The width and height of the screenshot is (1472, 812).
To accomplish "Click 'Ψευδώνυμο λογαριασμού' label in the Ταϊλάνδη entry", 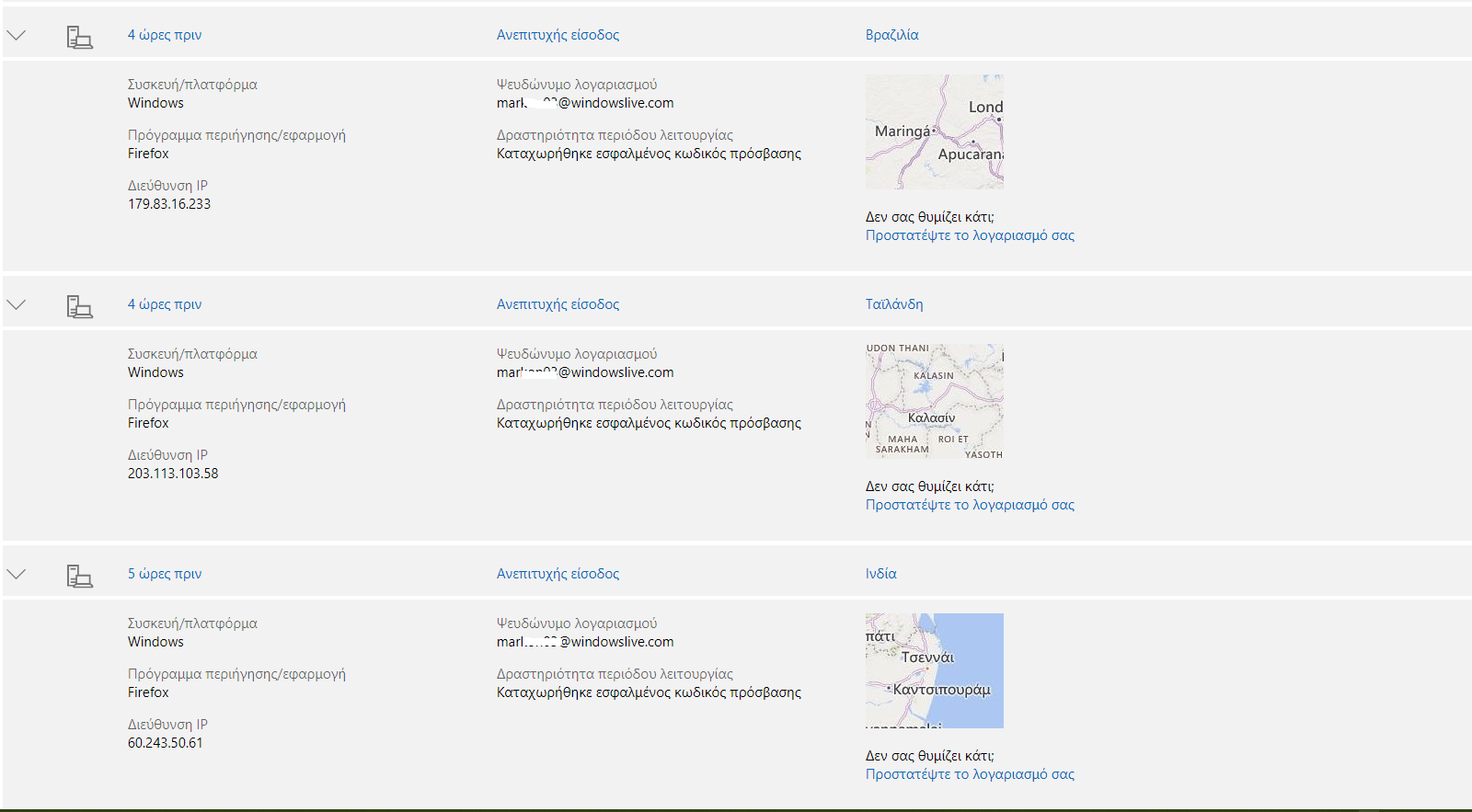I will click(x=577, y=354).
